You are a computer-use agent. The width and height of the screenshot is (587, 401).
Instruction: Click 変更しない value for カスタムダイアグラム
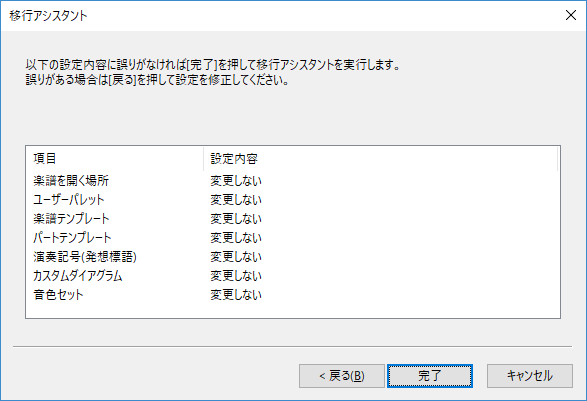(x=236, y=276)
